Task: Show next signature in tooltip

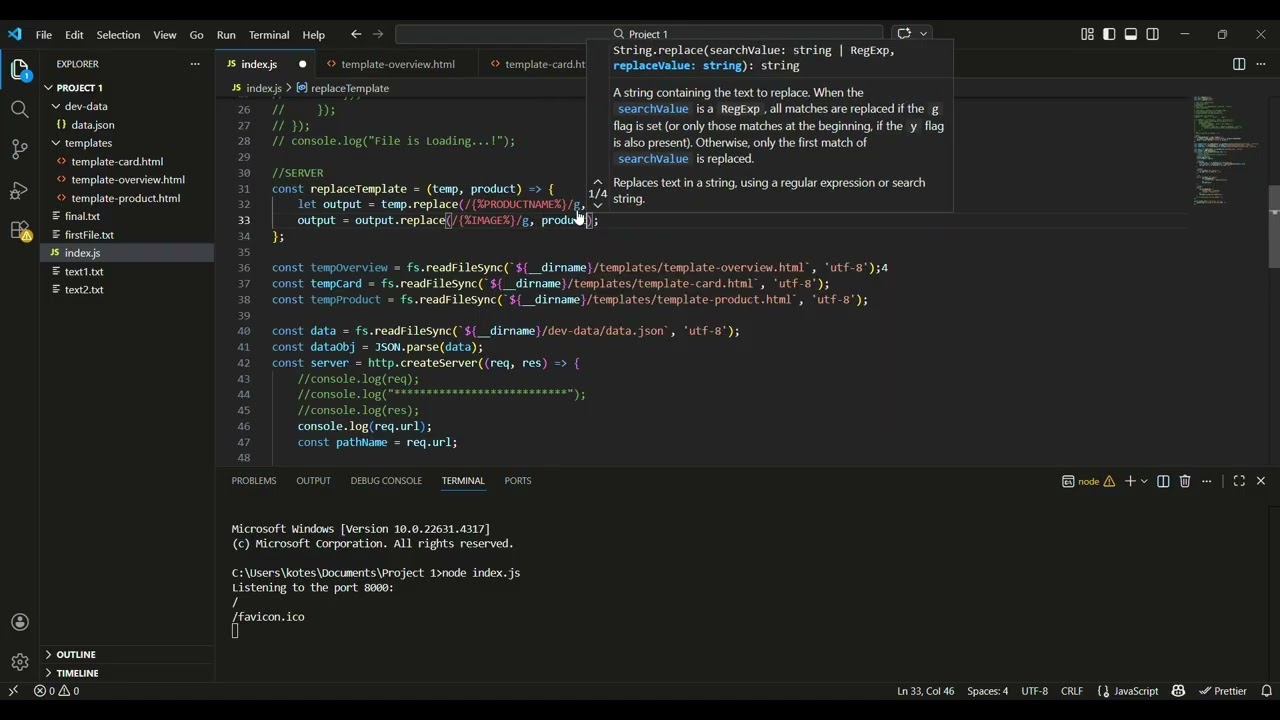Action: (598, 205)
